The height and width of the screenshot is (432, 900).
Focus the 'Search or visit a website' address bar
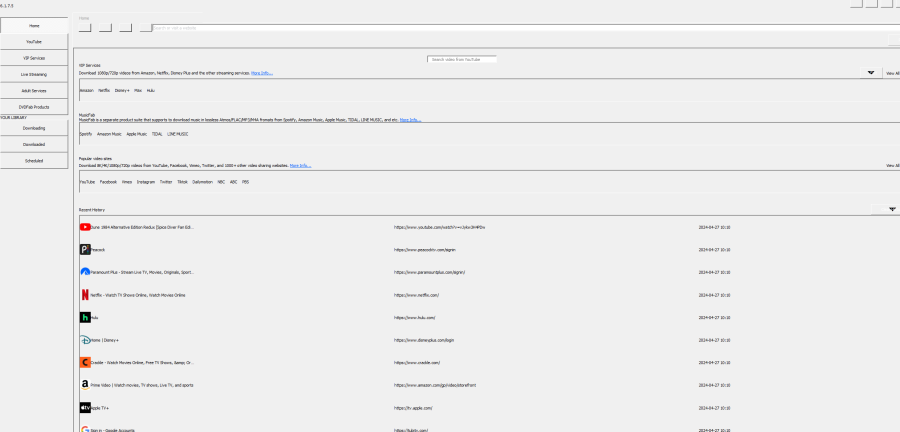click(525, 28)
